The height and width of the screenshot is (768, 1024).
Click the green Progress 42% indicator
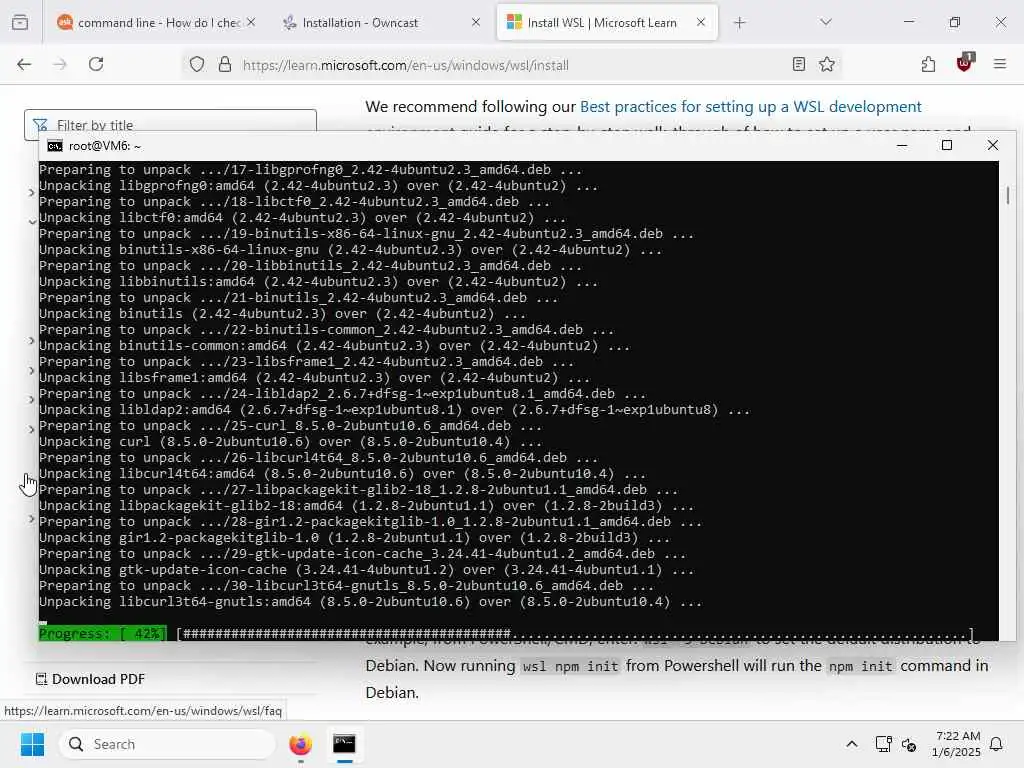(103, 633)
